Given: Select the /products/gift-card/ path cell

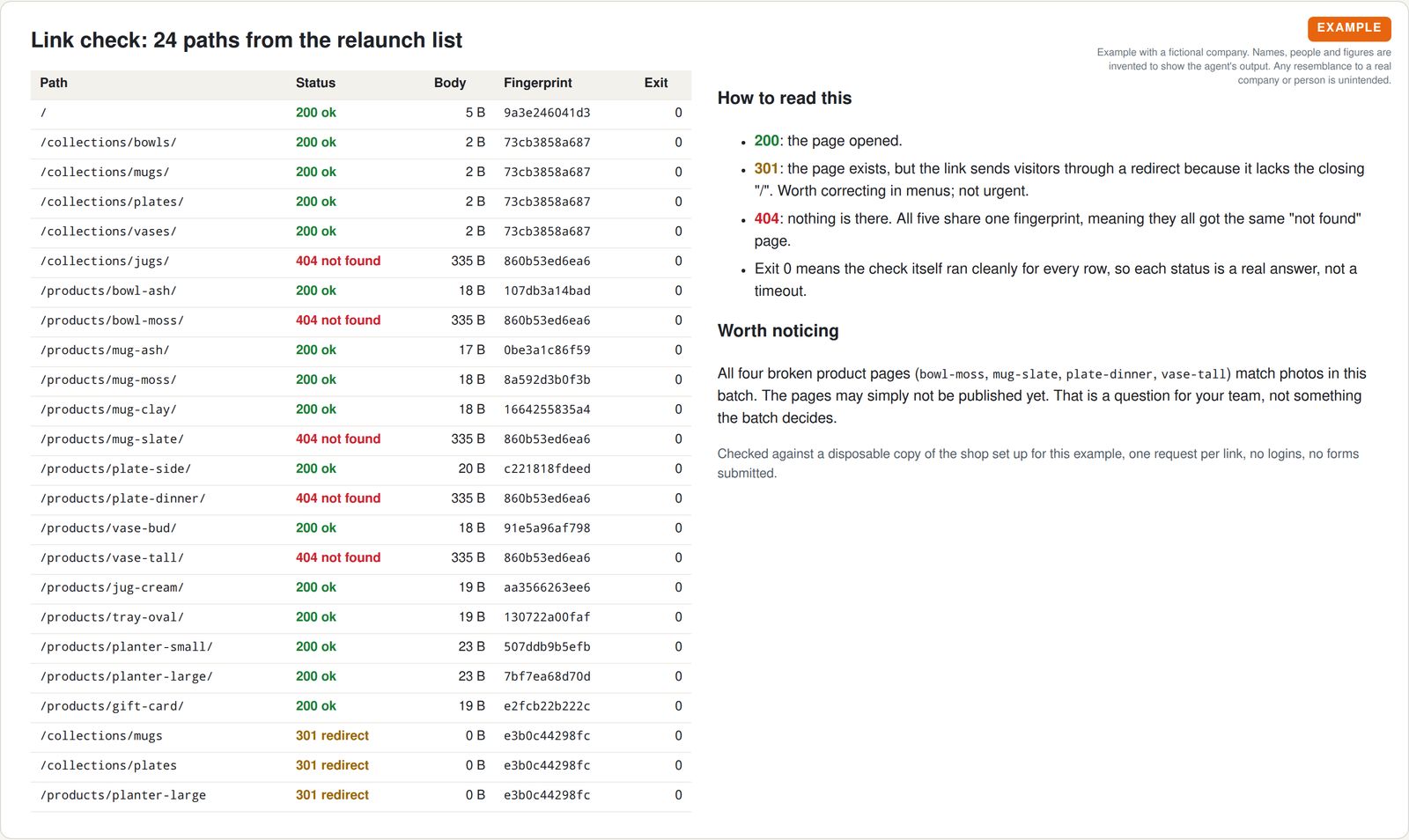Looking at the screenshot, I should pyautogui.click(x=112, y=706).
